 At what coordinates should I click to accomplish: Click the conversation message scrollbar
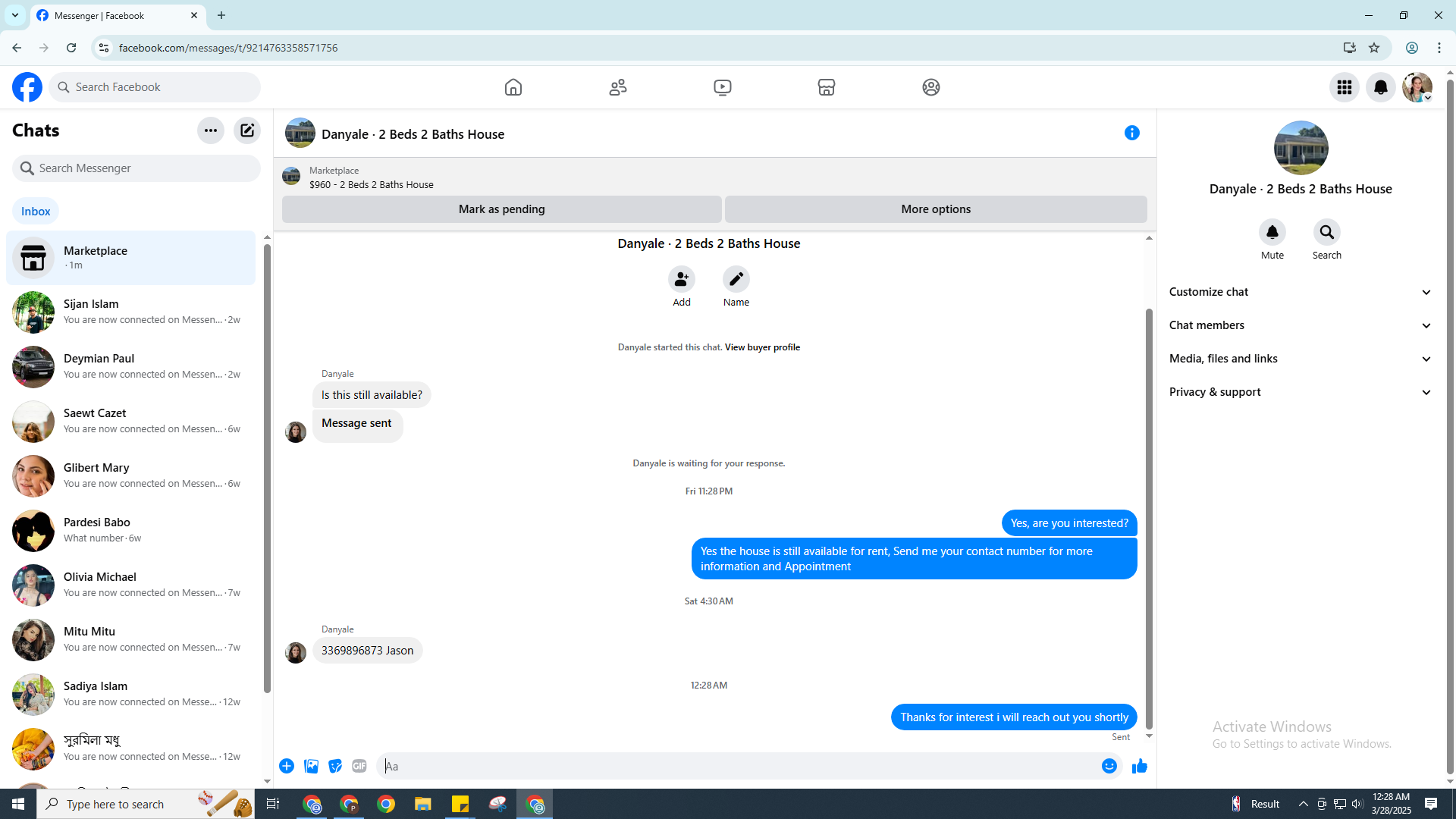click(x=1149, y=519)
